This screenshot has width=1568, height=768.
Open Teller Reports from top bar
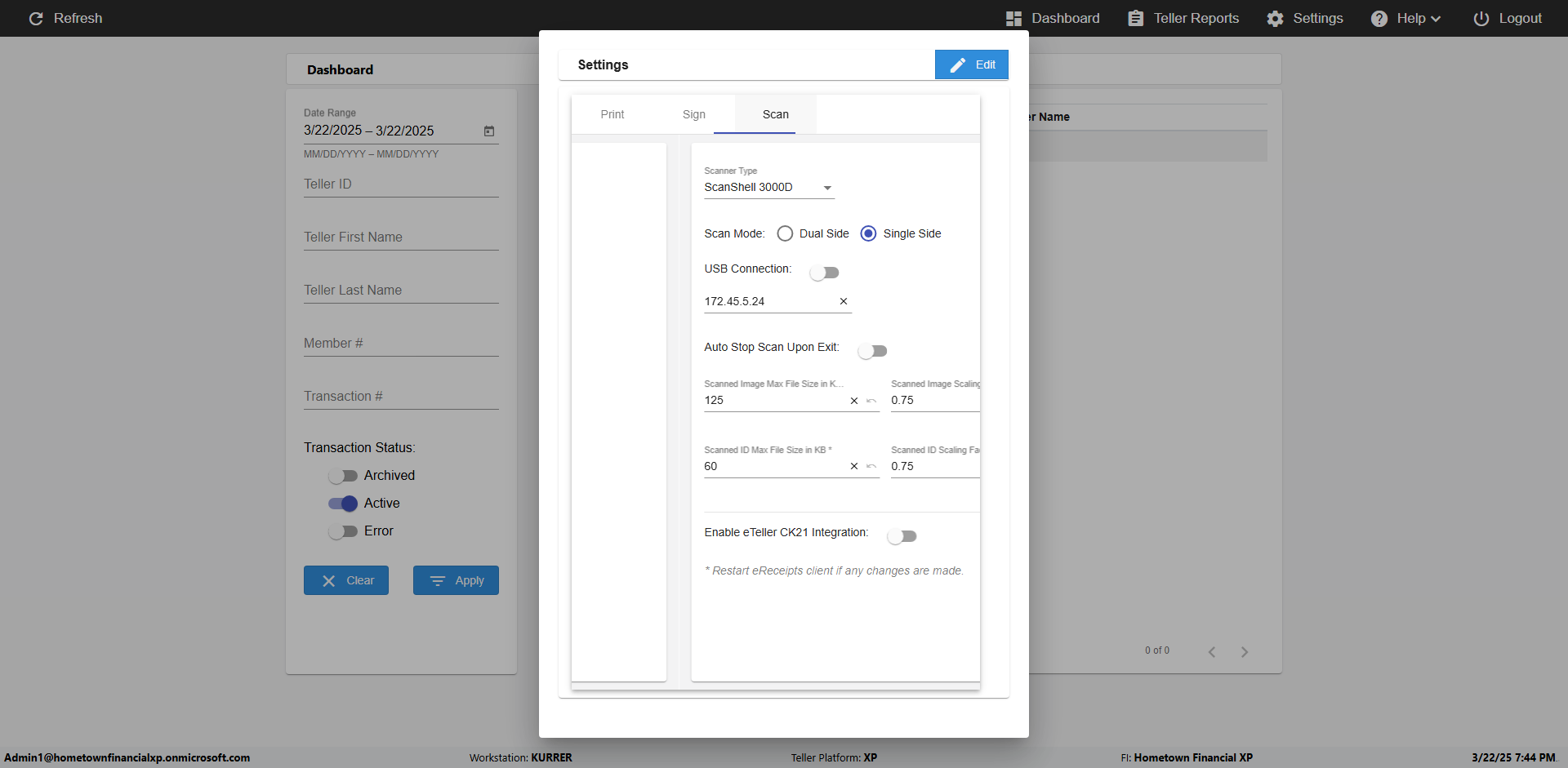tap(1183, 19)
